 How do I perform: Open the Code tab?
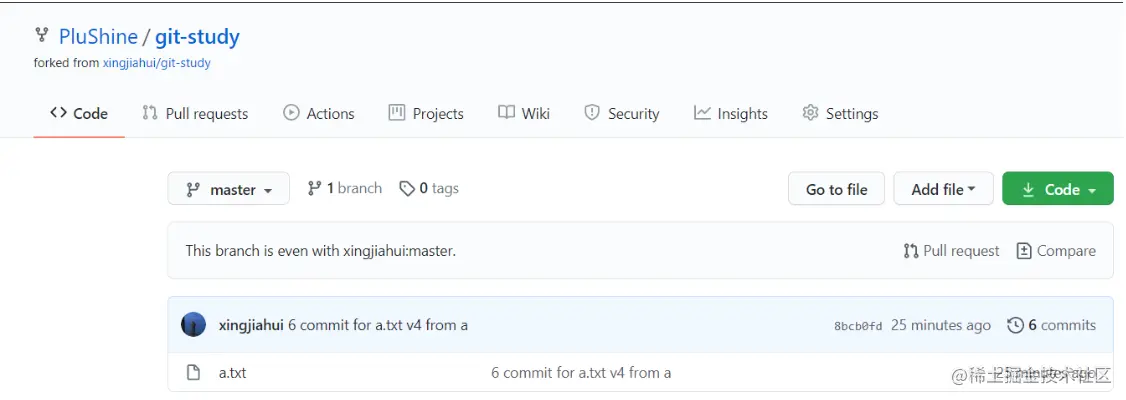pyautogui.click(x=79, y=113)
